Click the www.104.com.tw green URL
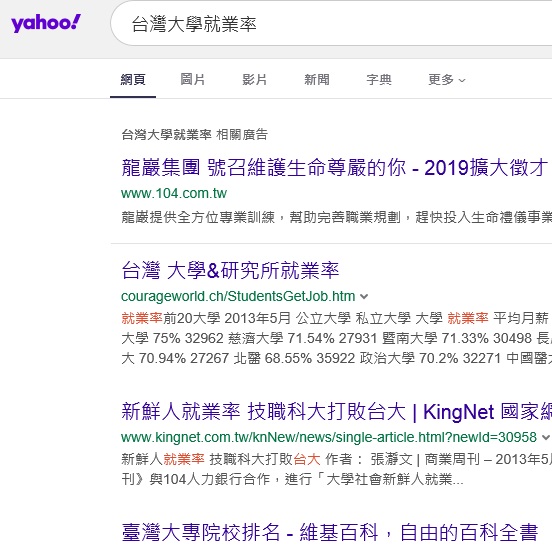The width and height of the screenshot is (552, 547). click(x=174, y=193)
